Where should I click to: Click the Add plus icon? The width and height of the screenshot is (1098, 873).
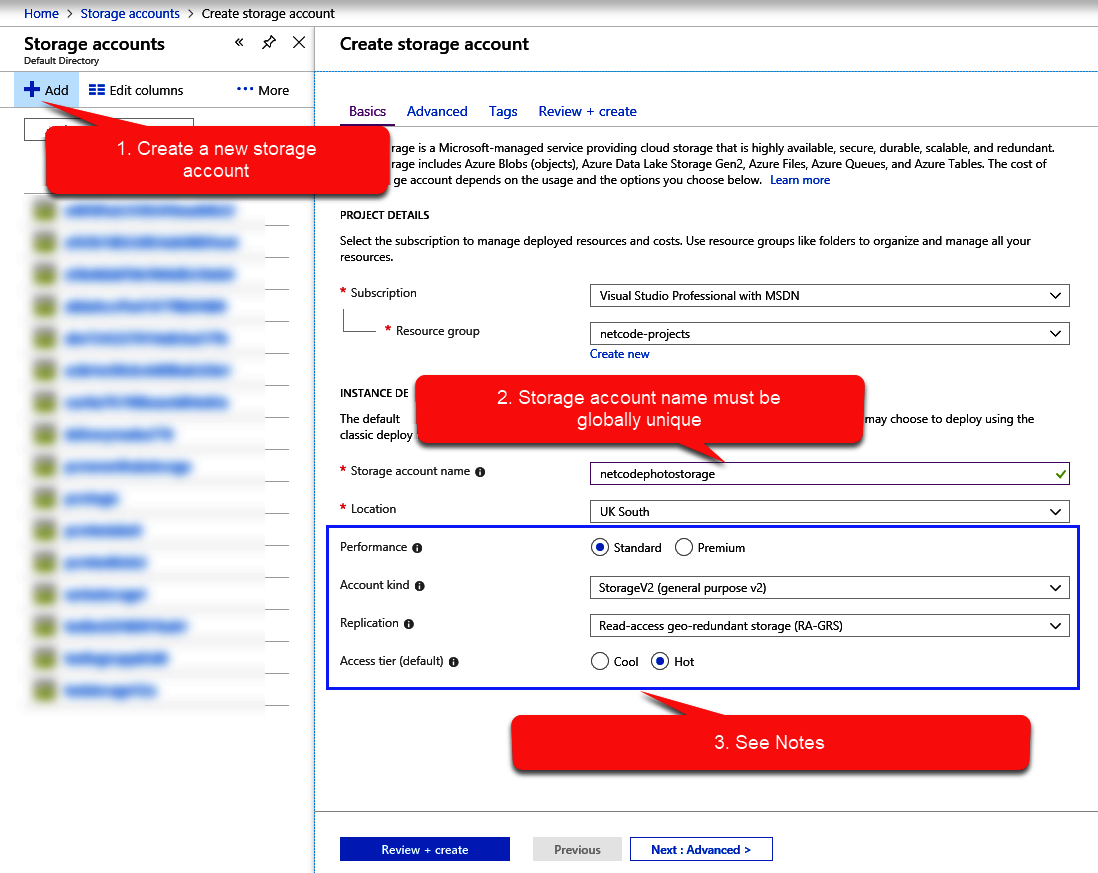pyautogui.click(x=33, y=90)
